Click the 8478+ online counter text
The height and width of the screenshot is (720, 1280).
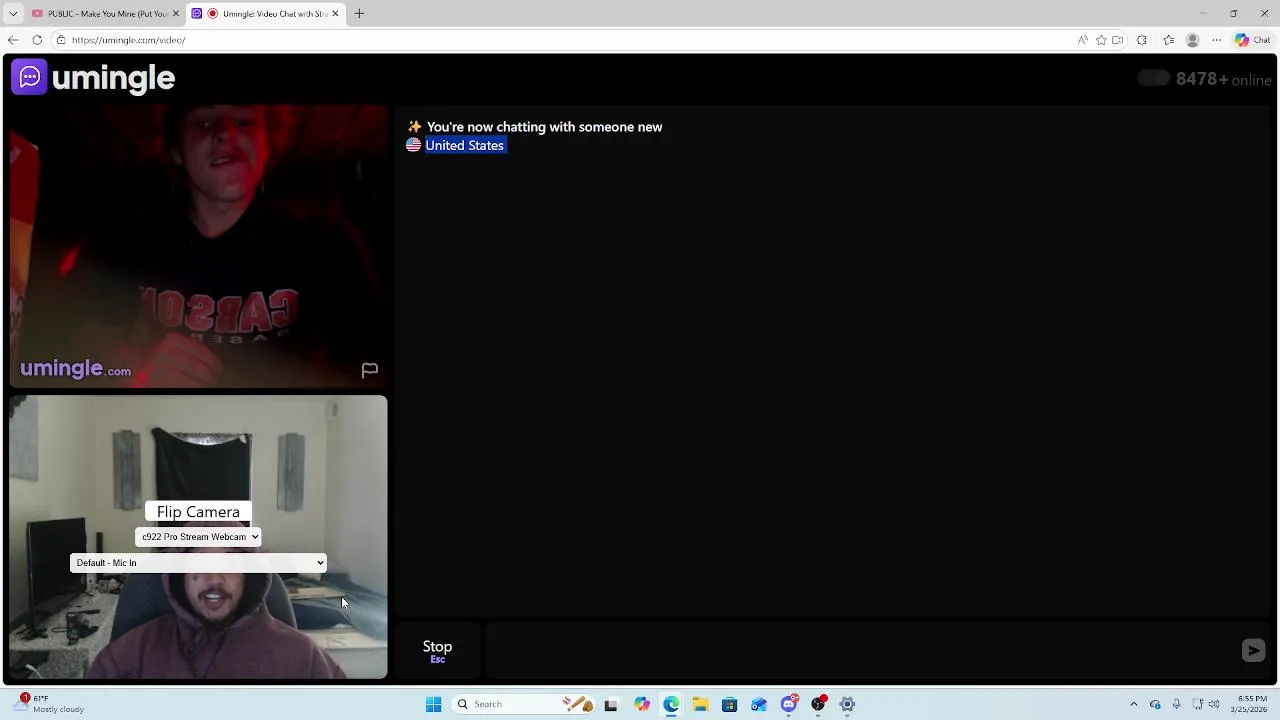pos(1224,79)
